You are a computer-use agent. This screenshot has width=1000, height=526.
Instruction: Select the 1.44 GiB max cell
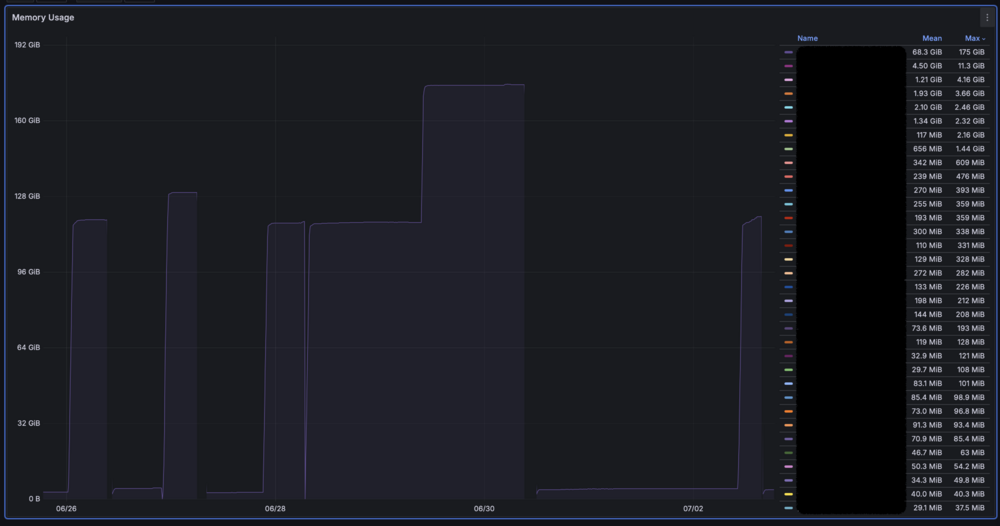pyautogui.click(x=970, y=149)
